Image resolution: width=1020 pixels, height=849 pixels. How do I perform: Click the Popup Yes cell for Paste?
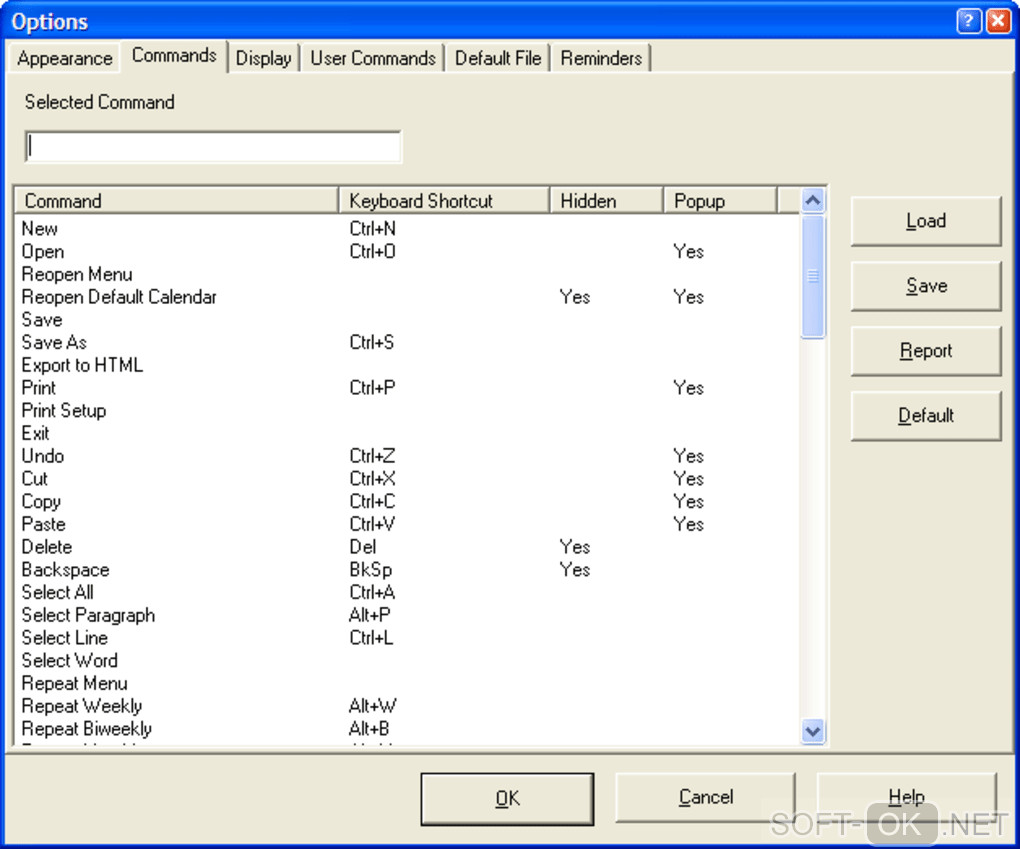(689, 525)
